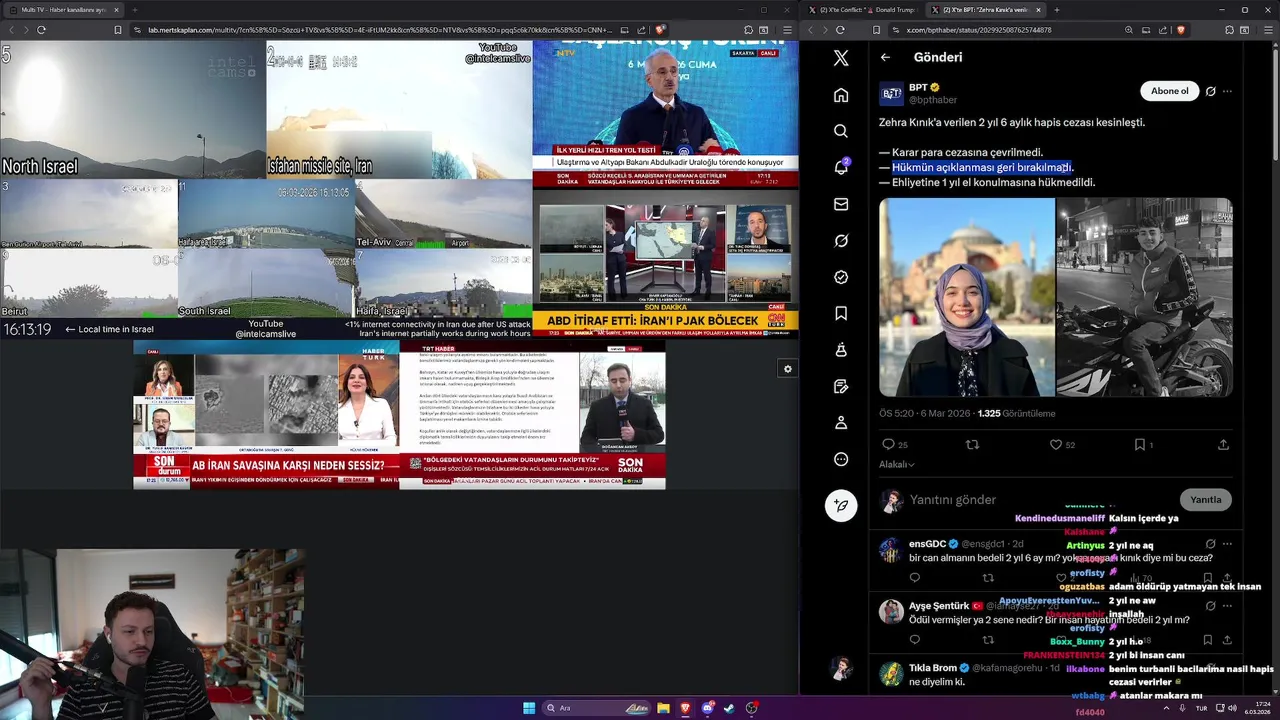Viewport: 1280px width, 720px height.
Task: Click taskbar Ara search box
Action: 597,708
